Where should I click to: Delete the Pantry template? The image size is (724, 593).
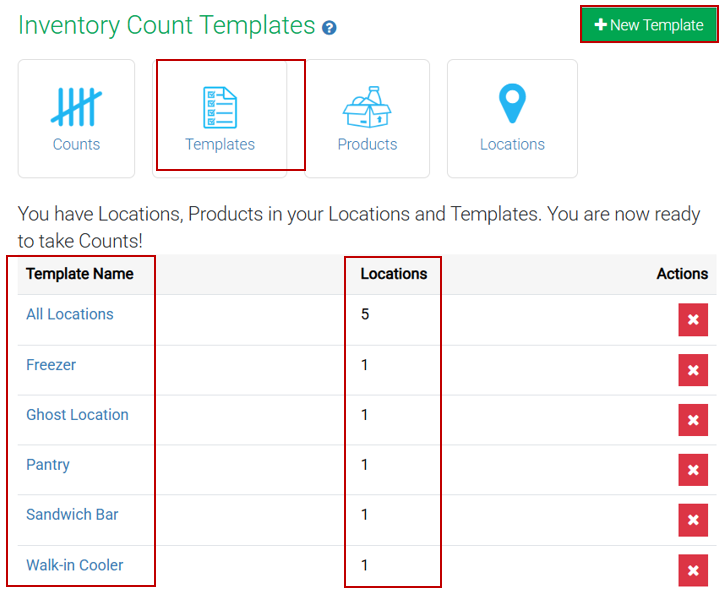click(693, 470)
